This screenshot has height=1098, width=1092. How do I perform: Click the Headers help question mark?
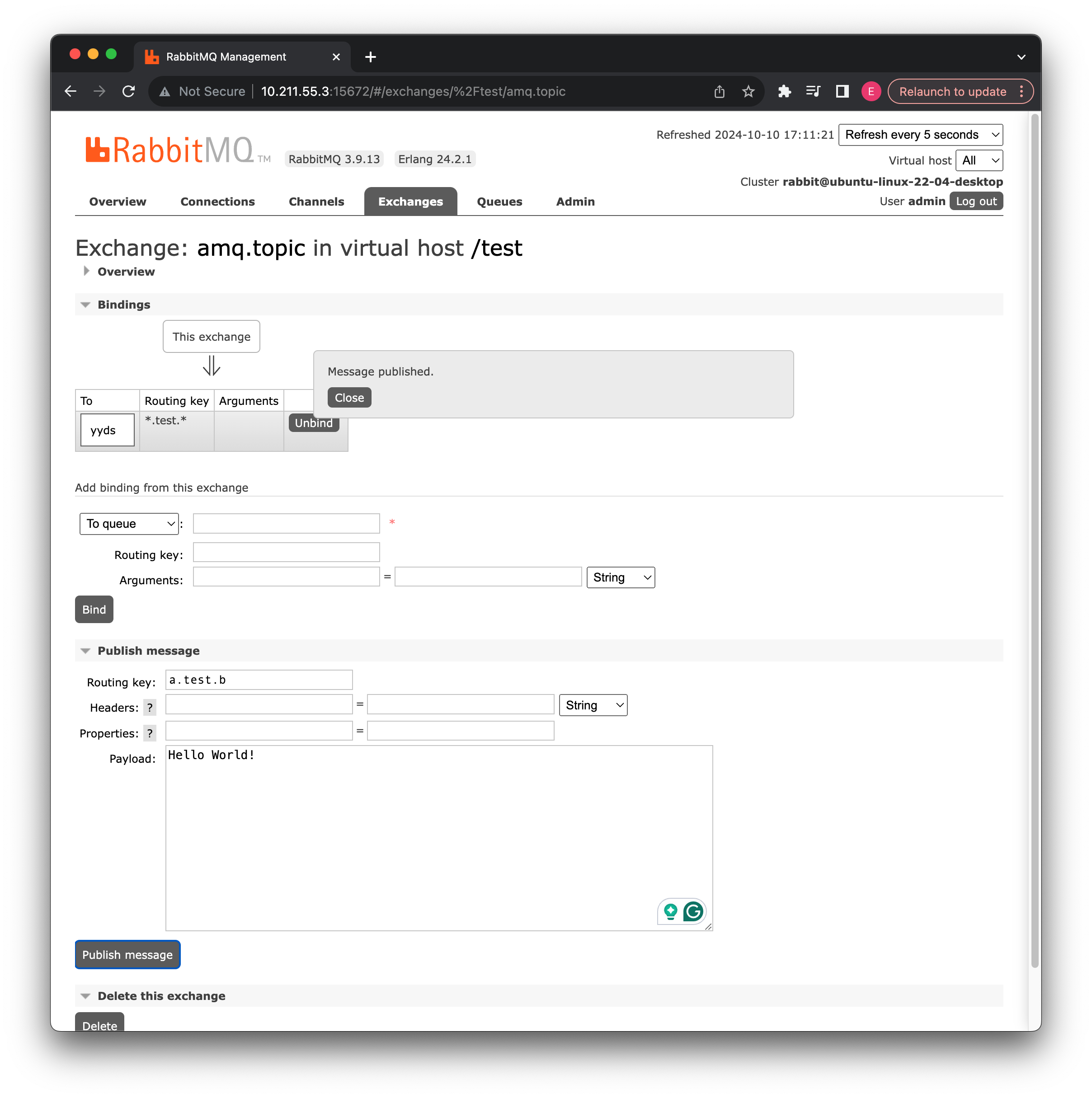coord(150,708)
